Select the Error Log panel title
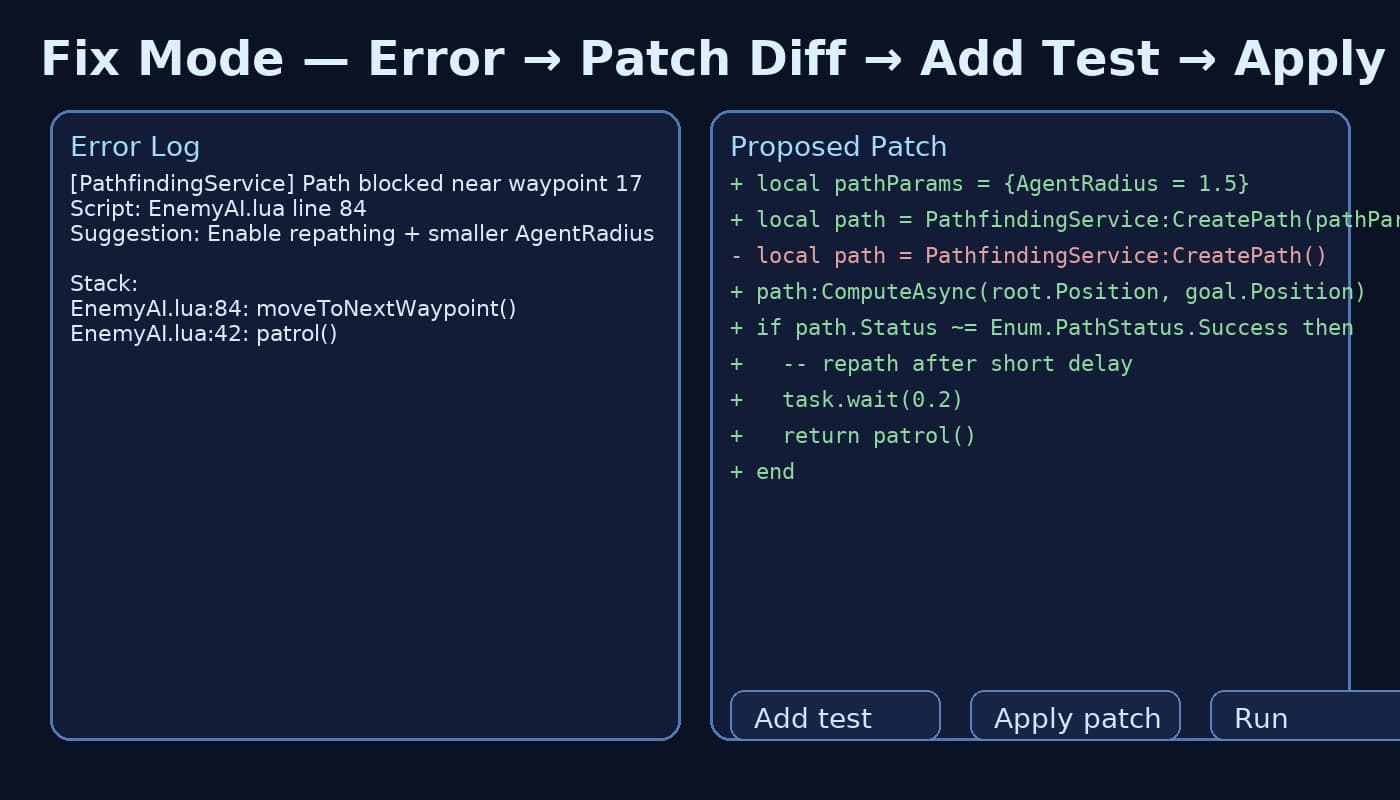 coord(135,147)
